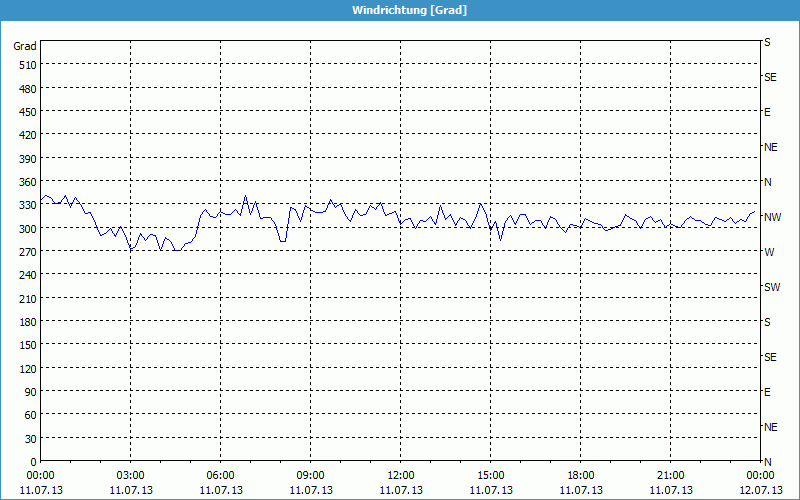Select the 270 value on left axis
Image resolution: width=800 pixels, height=500 pixels.
[x=25, y=251]
